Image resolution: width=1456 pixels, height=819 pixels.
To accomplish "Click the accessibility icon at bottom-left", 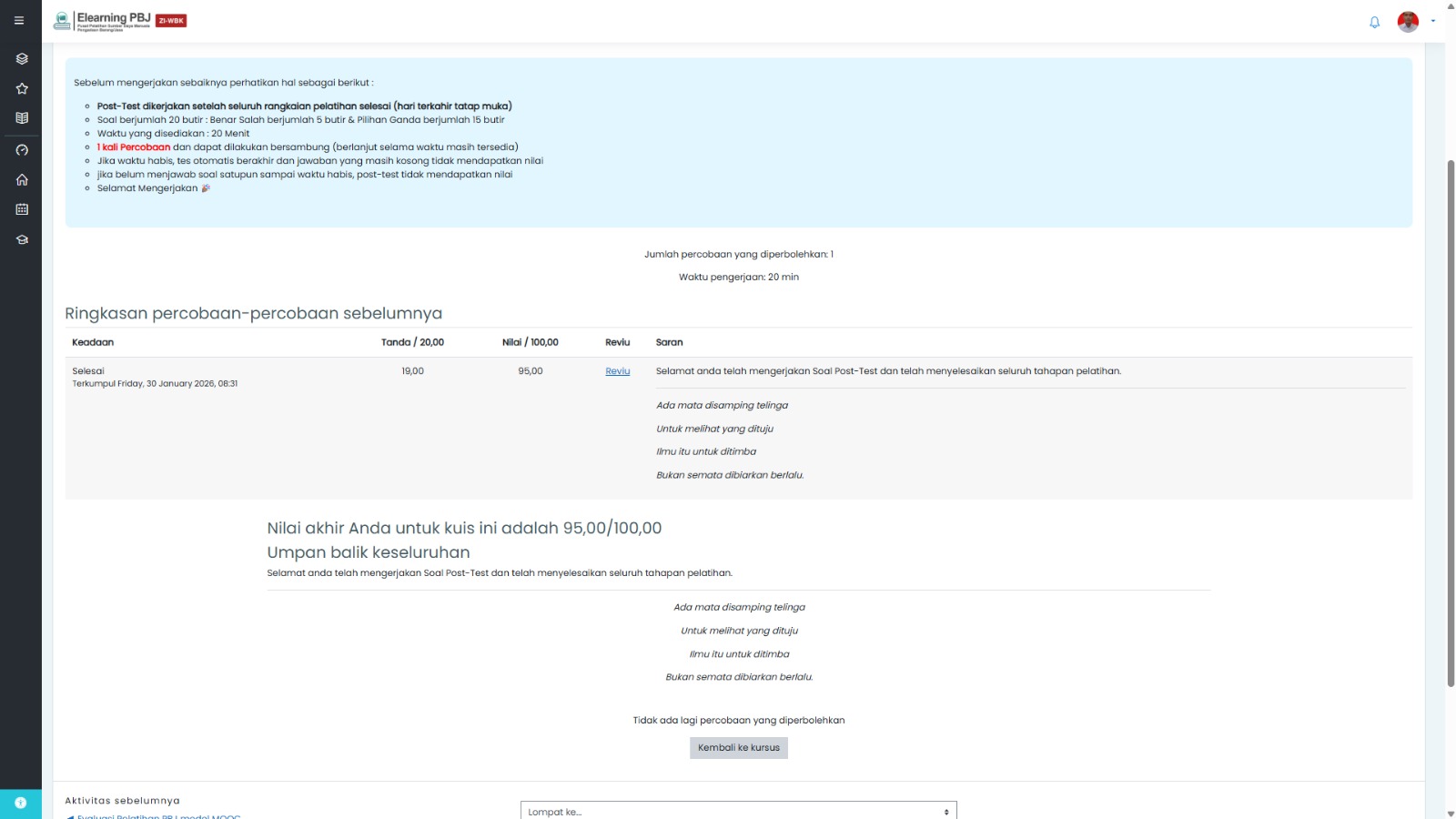I will click(21, 803).
